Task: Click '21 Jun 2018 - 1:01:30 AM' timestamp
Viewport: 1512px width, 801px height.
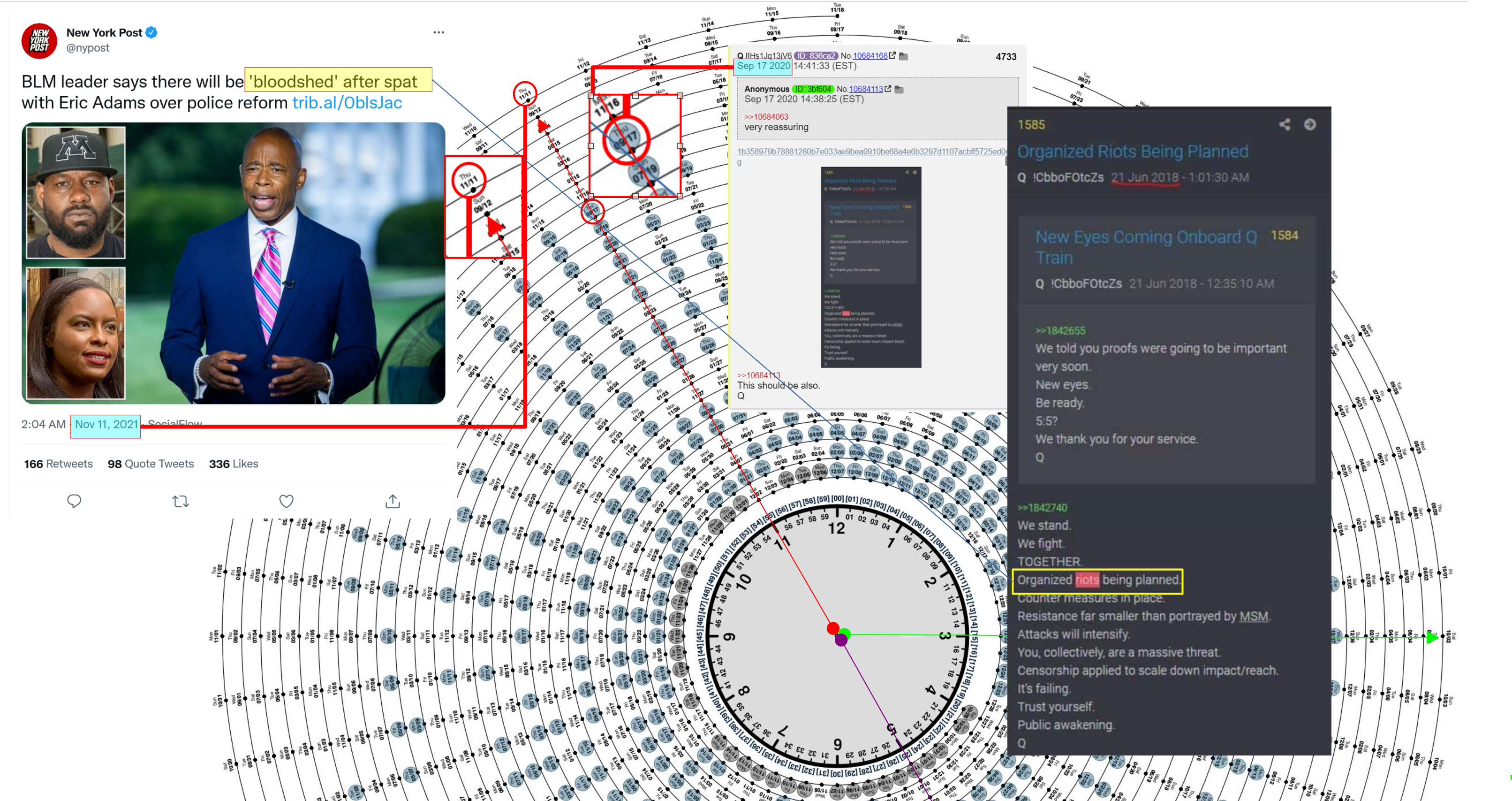Action: coord(1180,177)
